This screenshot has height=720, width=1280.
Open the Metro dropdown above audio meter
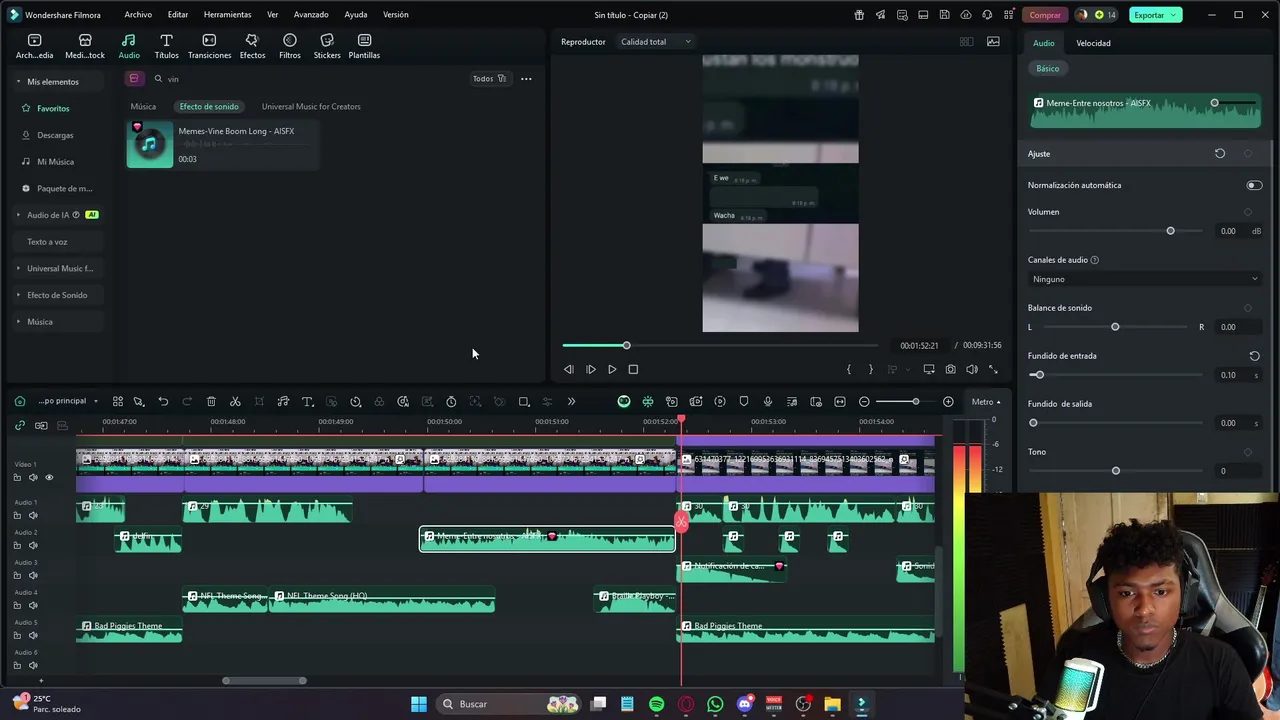[986, 402]
